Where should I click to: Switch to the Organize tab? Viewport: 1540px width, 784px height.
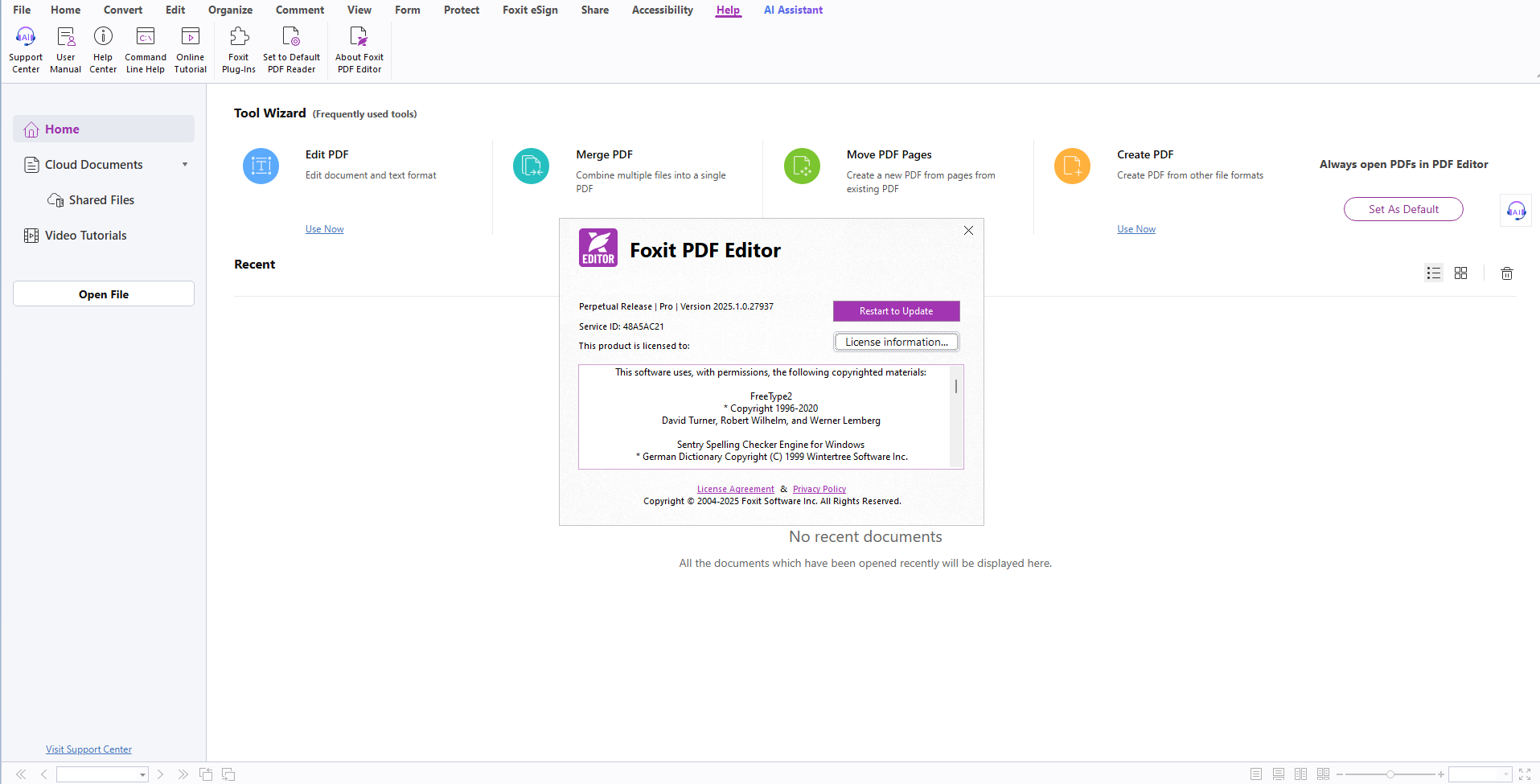coord(230,10)
